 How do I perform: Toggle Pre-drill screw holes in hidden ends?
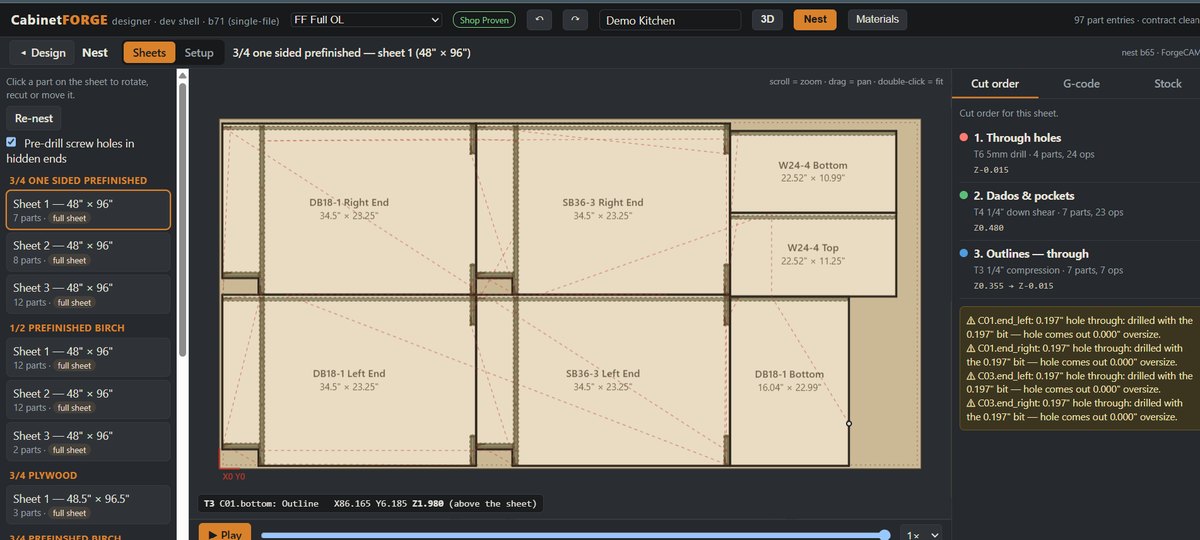tap(12, 143)
